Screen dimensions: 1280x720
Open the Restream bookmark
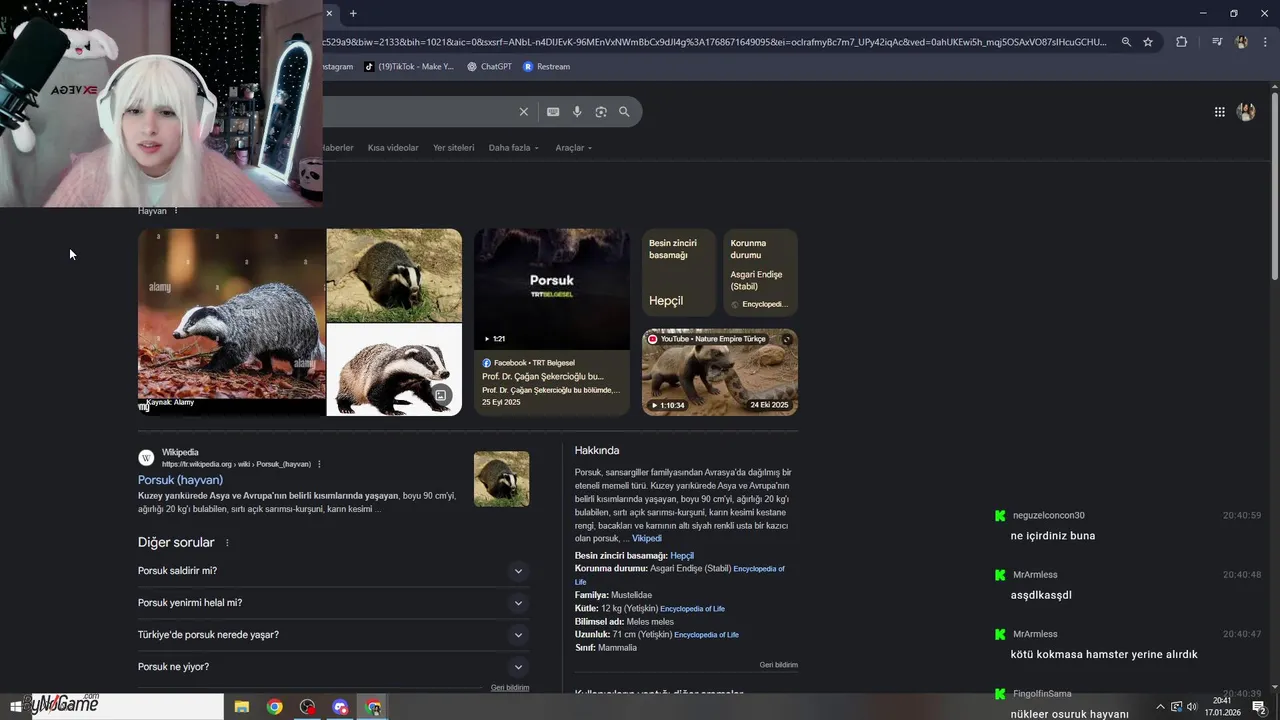click(x=546, y=67)
